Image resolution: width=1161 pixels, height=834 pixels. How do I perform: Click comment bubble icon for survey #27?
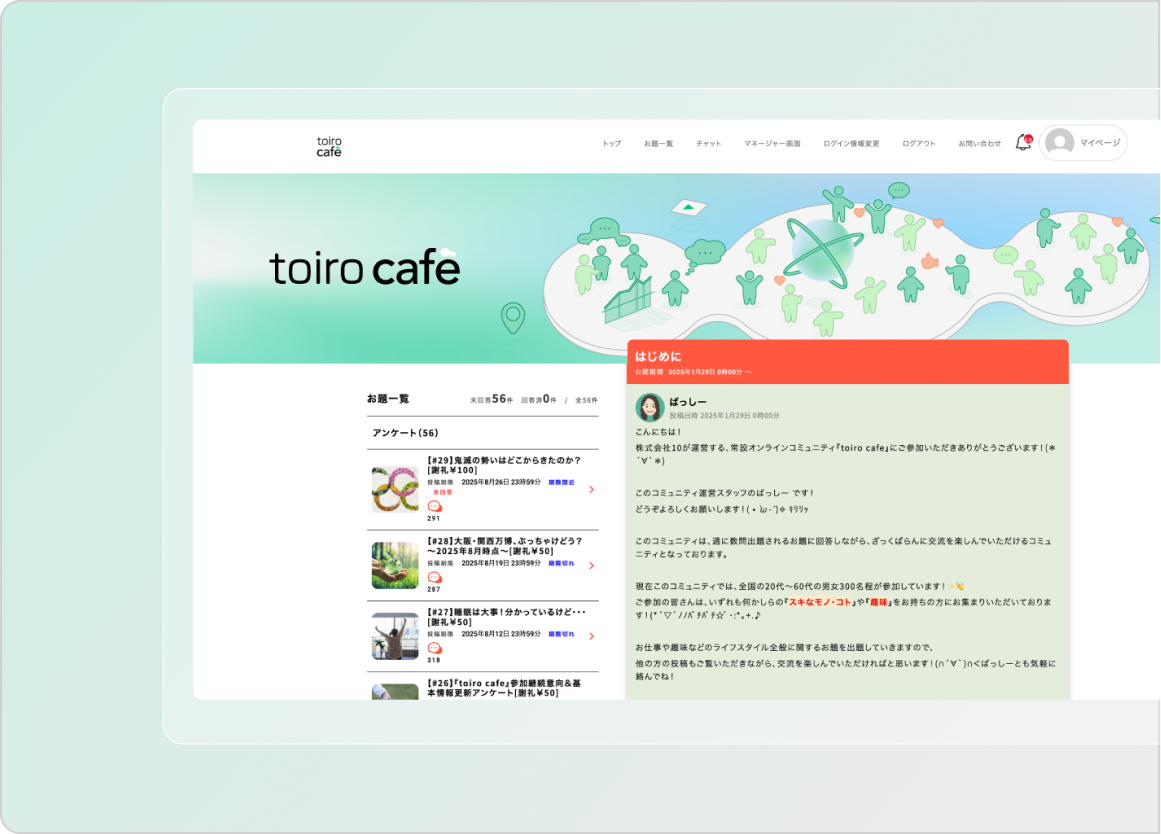pos(434,647)
